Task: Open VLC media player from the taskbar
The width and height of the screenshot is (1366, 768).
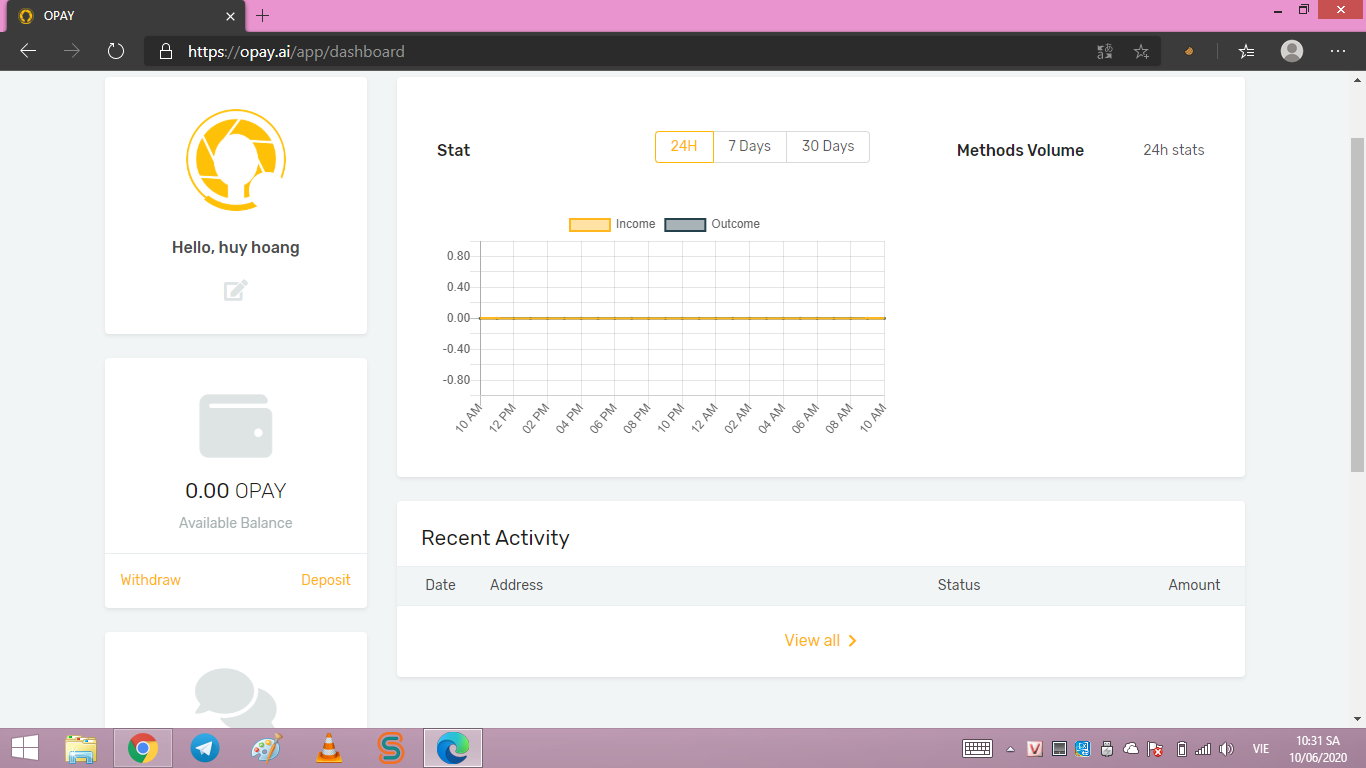Action: point(329,748)
